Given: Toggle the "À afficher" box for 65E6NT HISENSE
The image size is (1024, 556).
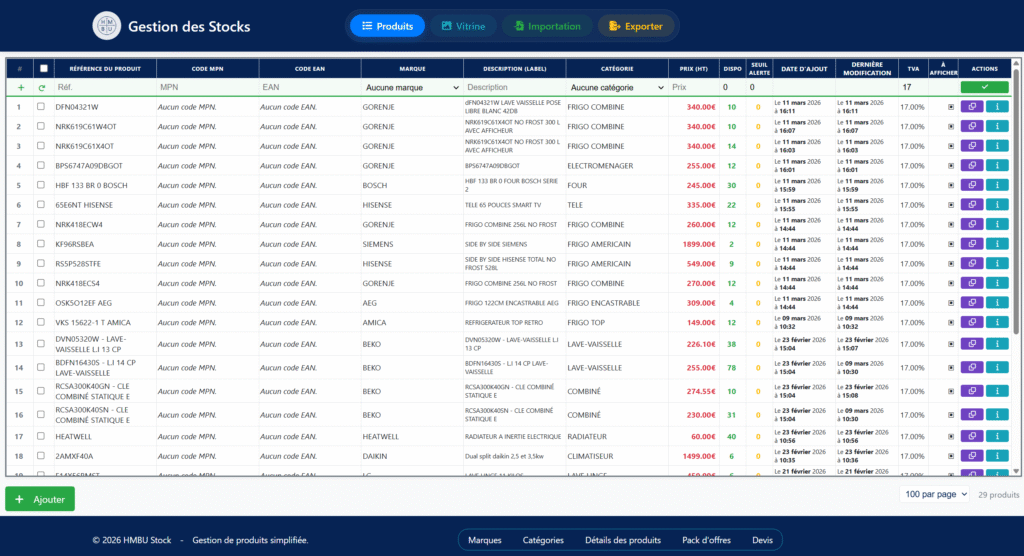Looking at the screenshot, I should [951, 205].
